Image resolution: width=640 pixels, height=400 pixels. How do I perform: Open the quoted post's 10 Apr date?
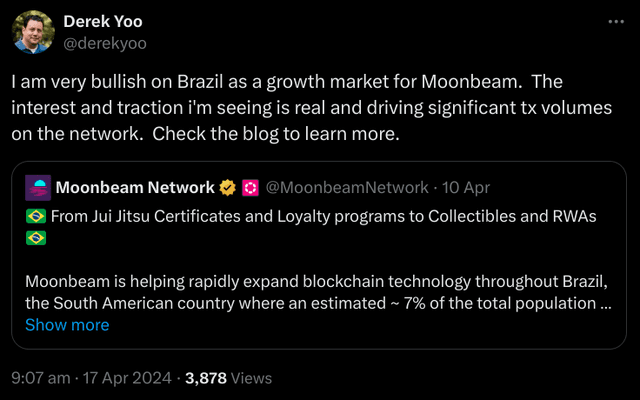464,187
